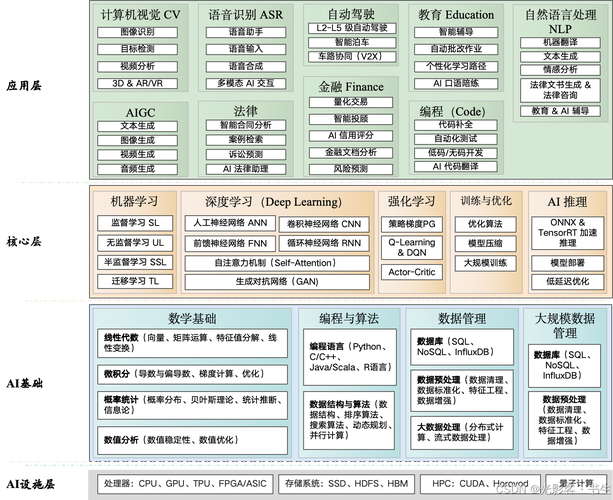Click the 生成对抗网络 (GAN) box
The height and width of the screenshot is (500, 613).
[x=277, y=282]
